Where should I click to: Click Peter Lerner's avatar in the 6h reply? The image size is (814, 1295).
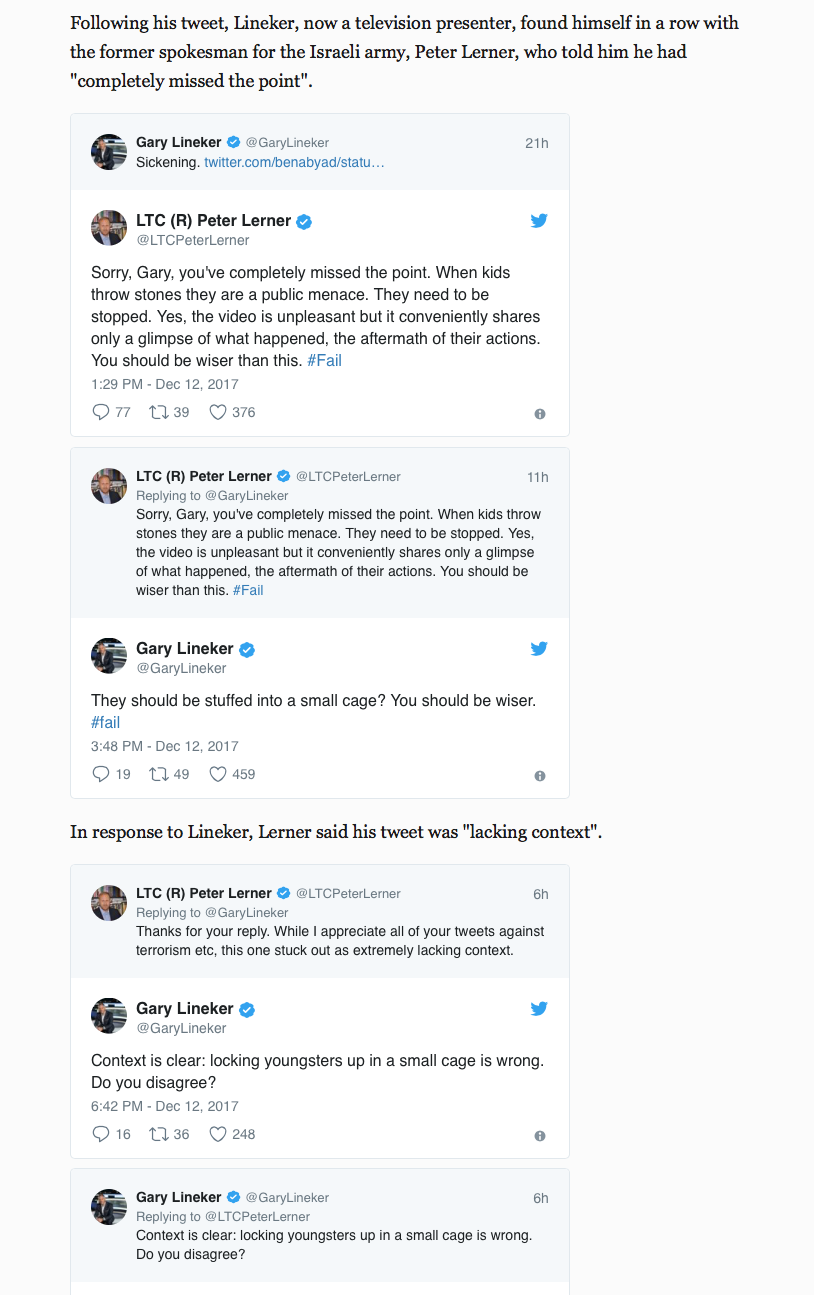(x=109, y=903)
